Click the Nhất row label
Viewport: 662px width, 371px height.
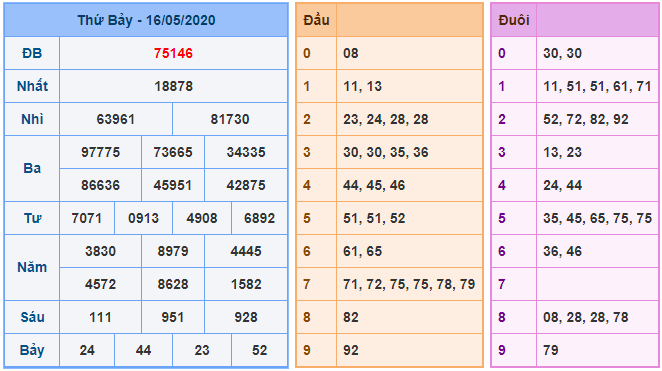coord(32,86)
